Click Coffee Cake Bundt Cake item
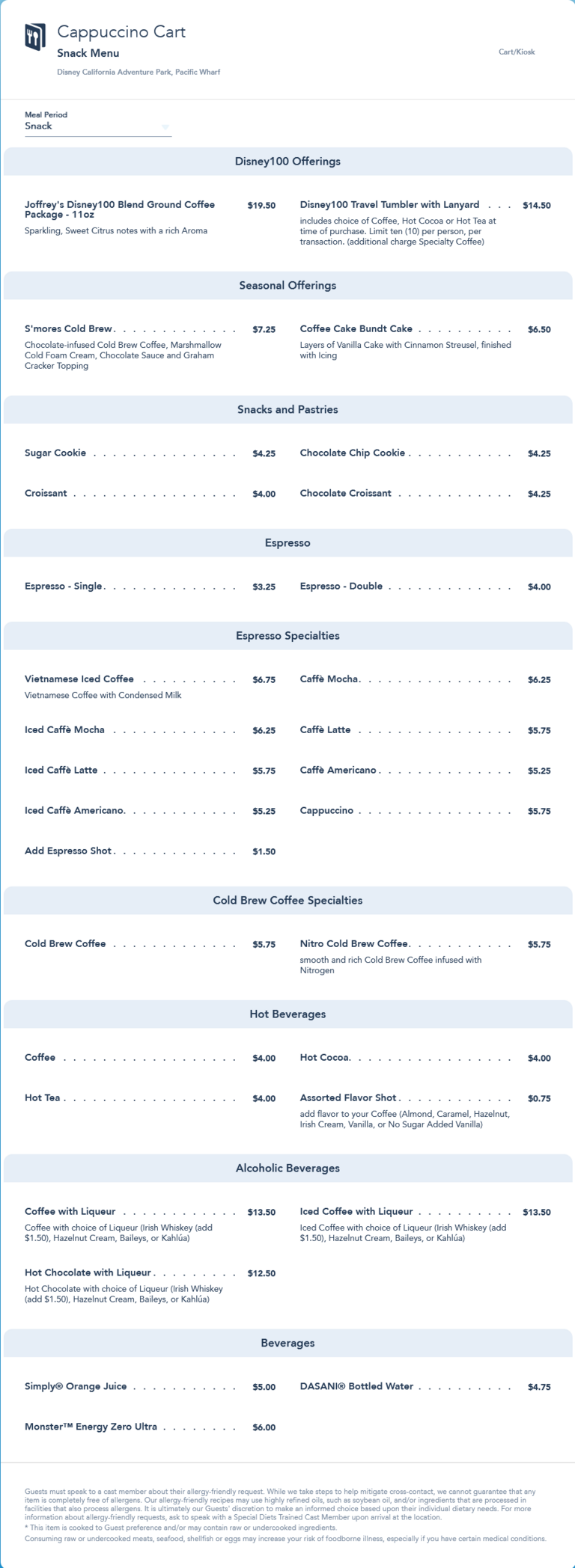 click(x=356, y=328)
